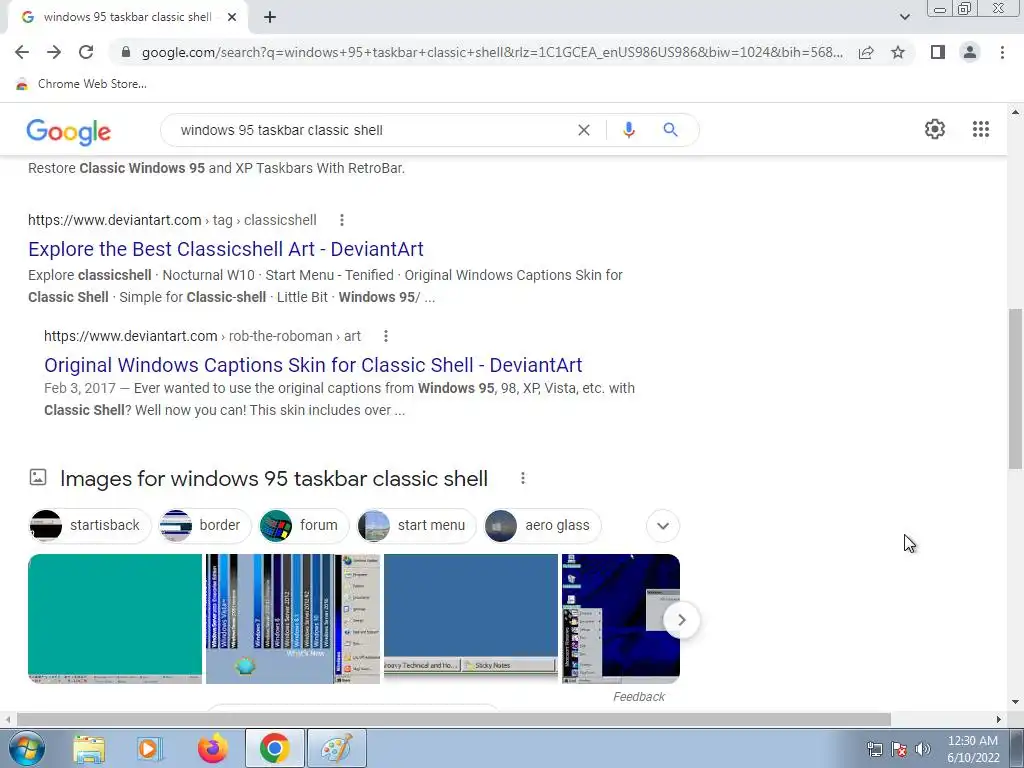The height and width of the screenshot is (768, 1024).
Task: Click the Google logo
Action: click(x=69, y=131)
